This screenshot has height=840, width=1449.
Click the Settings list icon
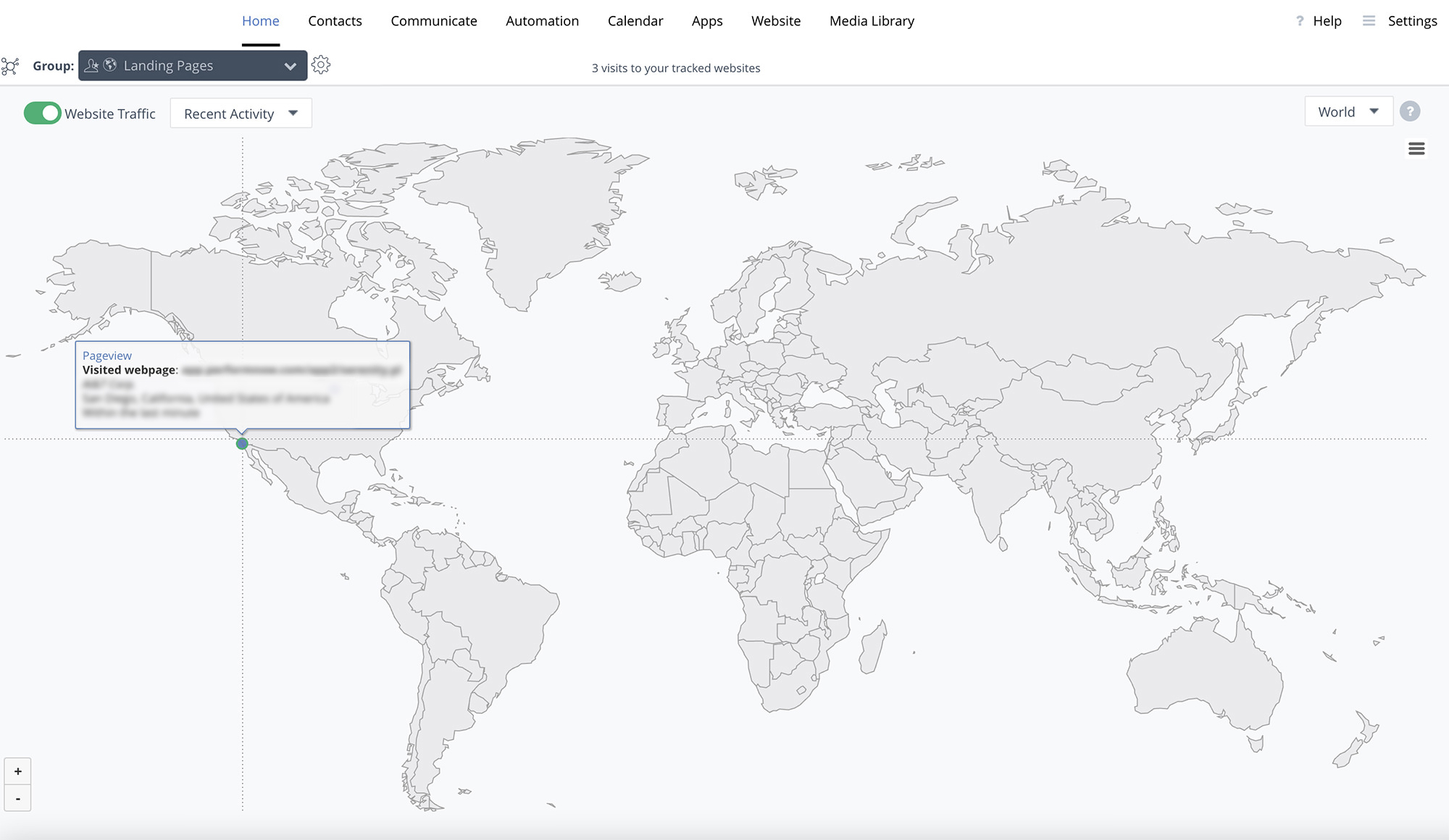pyautogui.click(x=1369, y=21)
